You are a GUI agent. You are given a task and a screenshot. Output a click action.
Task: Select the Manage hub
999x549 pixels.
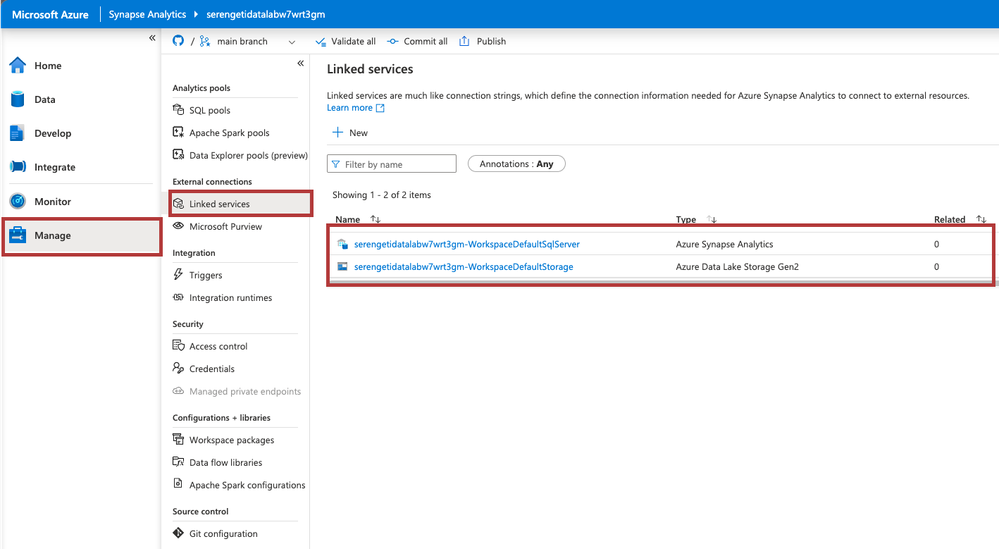tap(82, 236)
